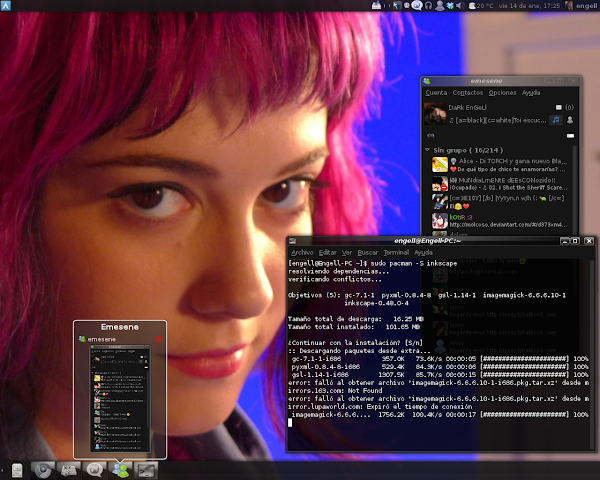Click the terminal title bar window icon
The image size is (600, 480).
coord(293,241)
